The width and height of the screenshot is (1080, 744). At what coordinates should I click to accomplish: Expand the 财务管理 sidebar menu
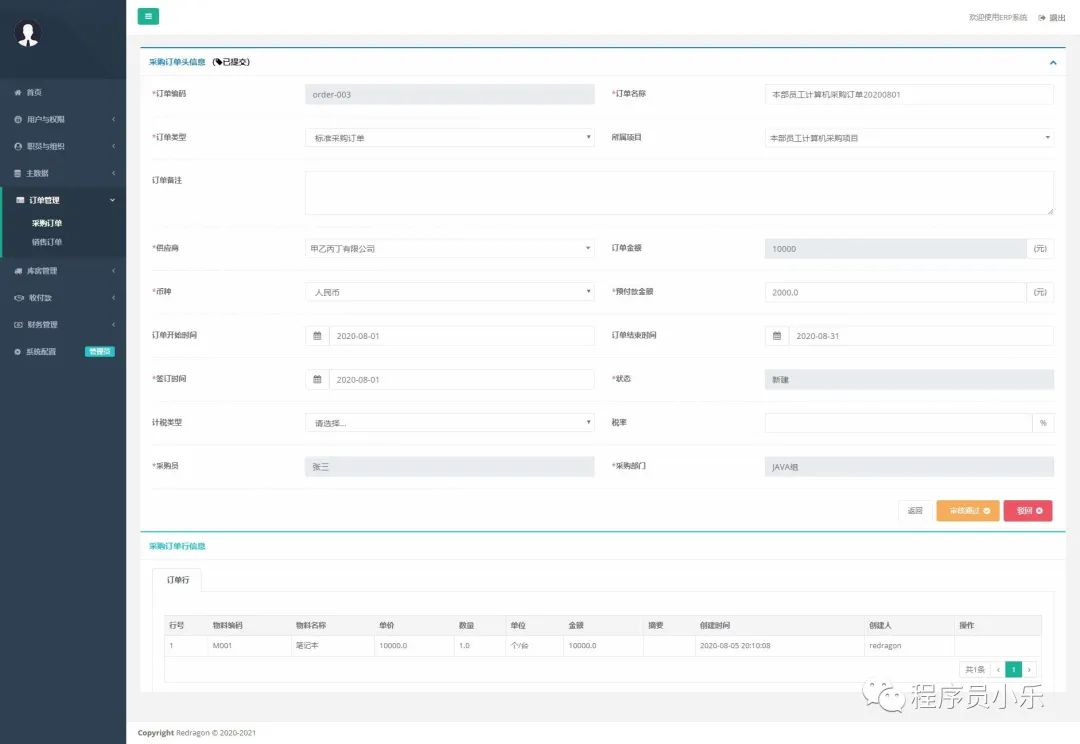coord(63,324)
